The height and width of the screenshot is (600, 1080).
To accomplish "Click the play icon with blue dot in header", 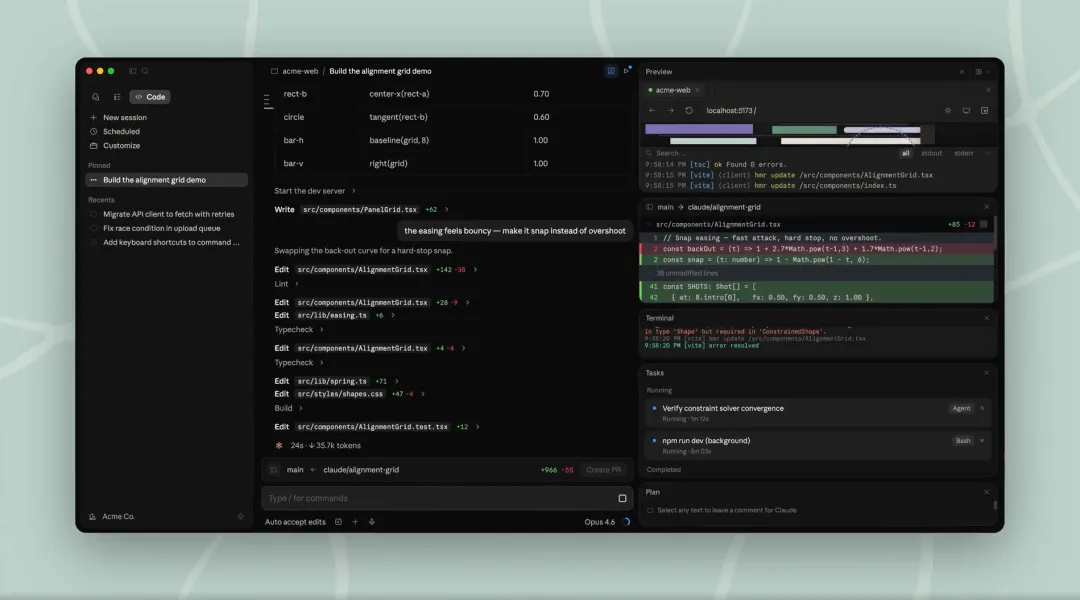I will click(627, 70).
